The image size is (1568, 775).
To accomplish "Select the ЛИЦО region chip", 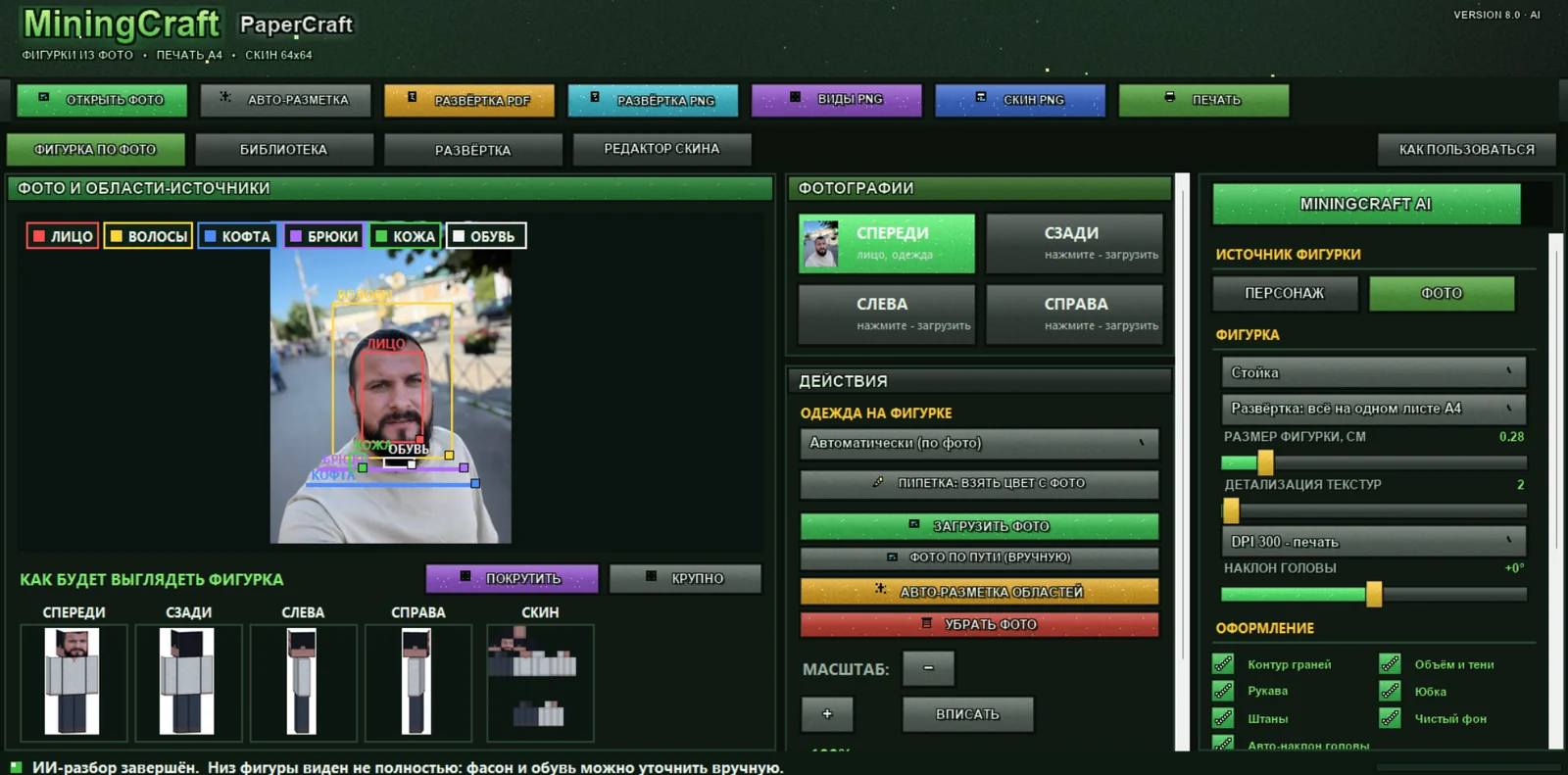I will 63,236.
